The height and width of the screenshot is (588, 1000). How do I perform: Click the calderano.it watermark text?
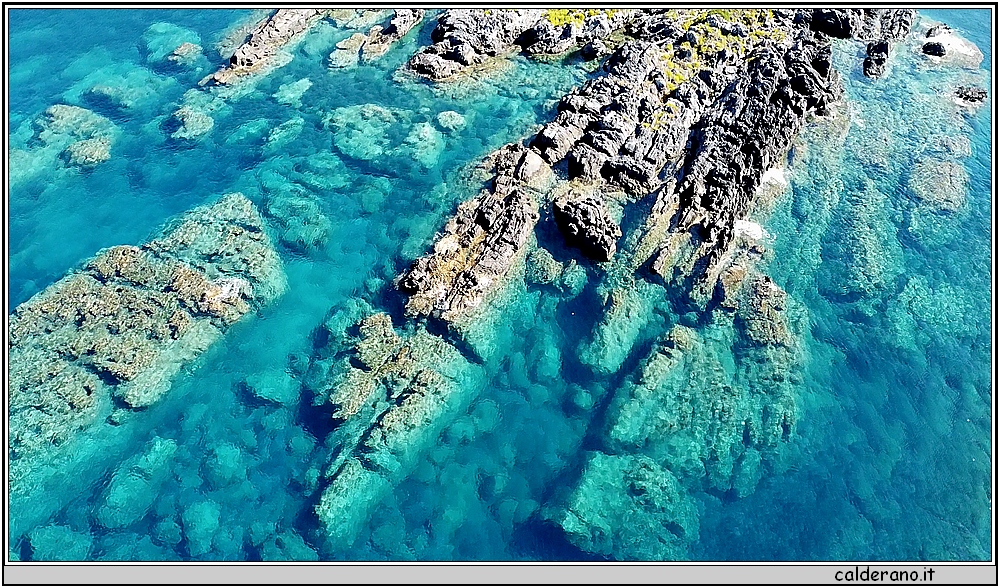click(884, 574)
